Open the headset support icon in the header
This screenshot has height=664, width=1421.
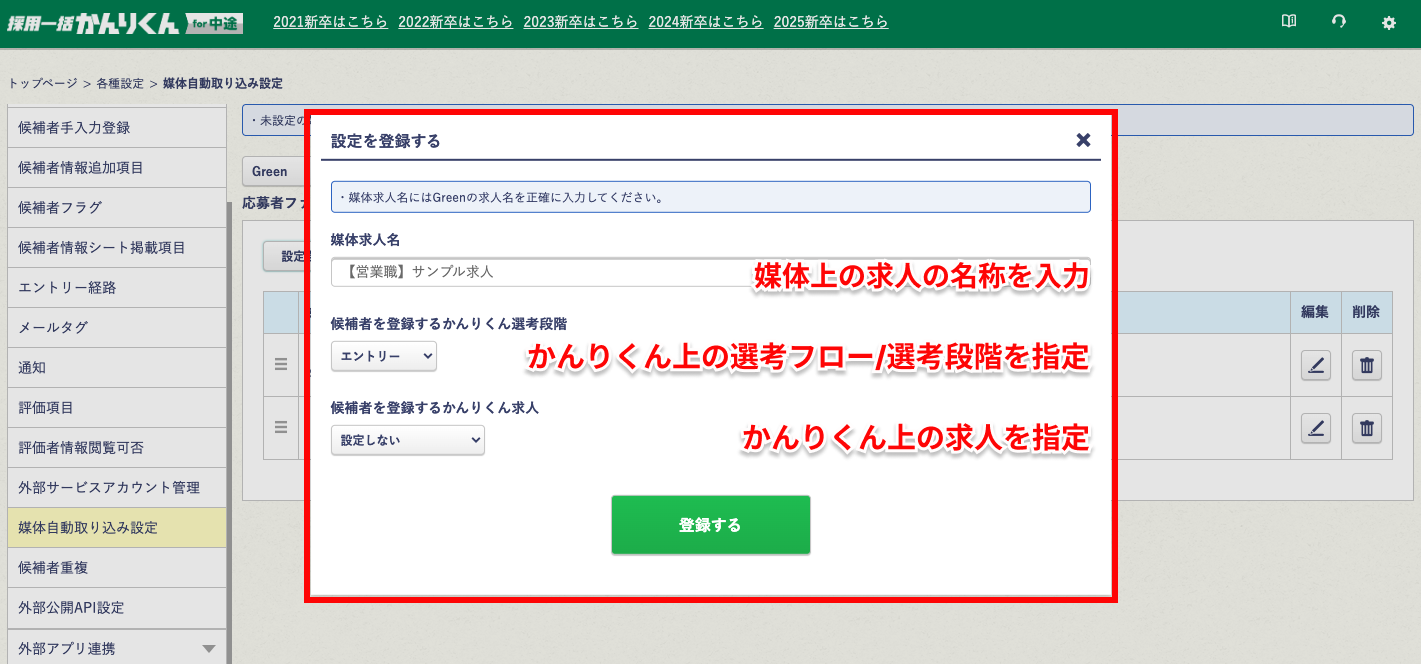click(x=1339, y=20)
